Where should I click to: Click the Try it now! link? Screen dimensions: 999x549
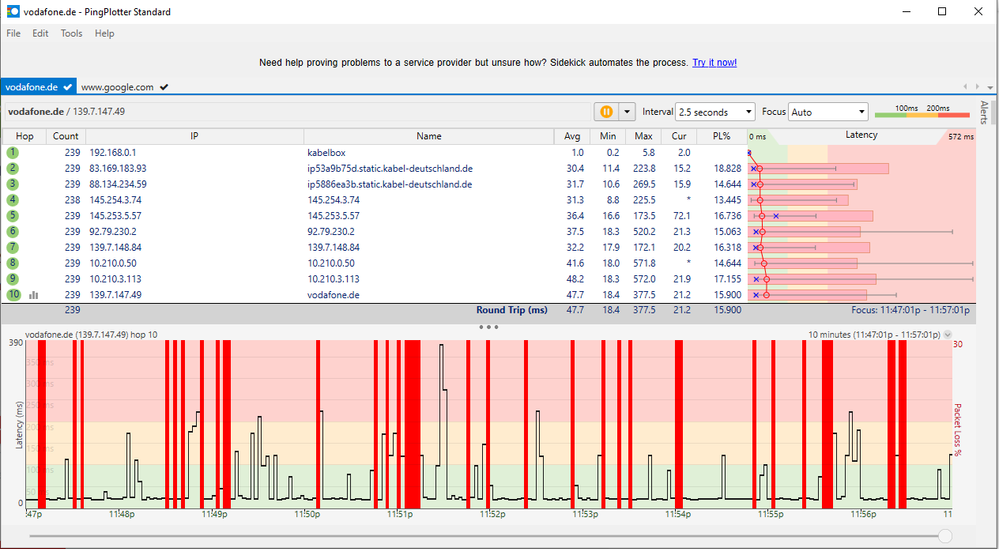714,62
